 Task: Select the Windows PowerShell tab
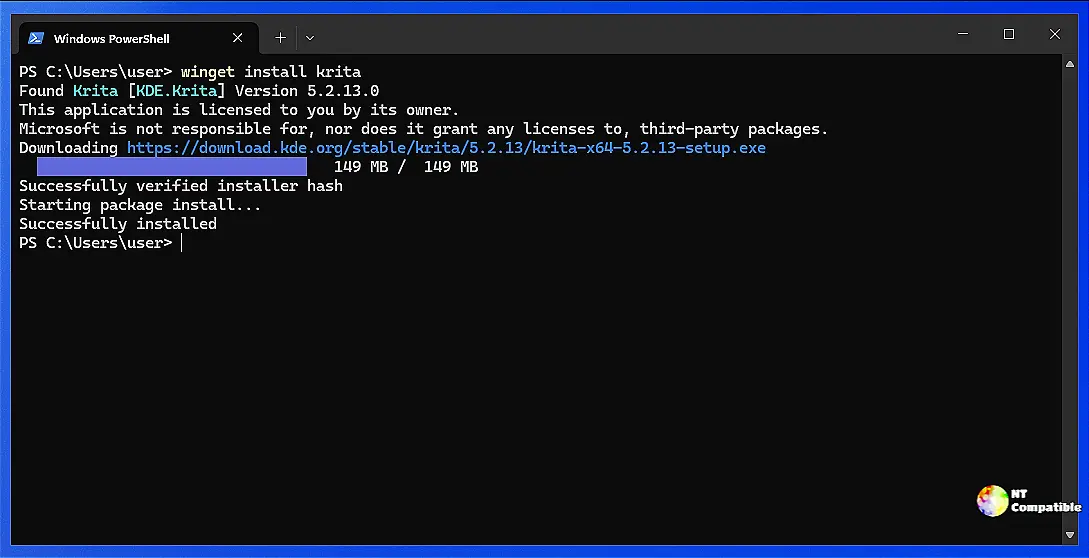(112, 39)
